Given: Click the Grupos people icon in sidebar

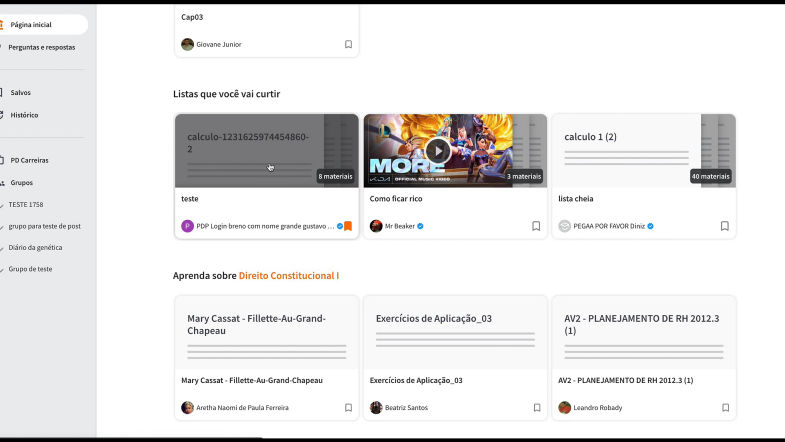Looking at the screenshot, I should (2, 183).
